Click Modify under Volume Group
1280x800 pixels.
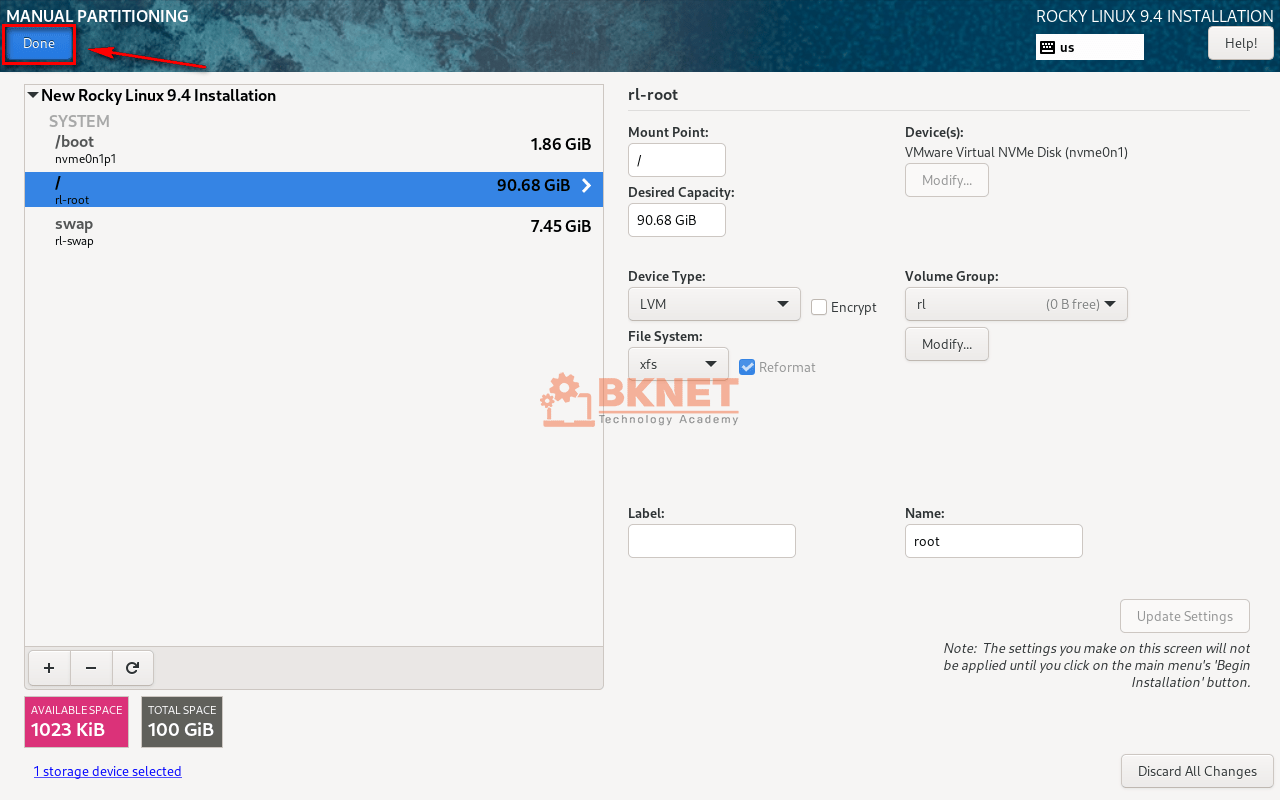[946, 344]
